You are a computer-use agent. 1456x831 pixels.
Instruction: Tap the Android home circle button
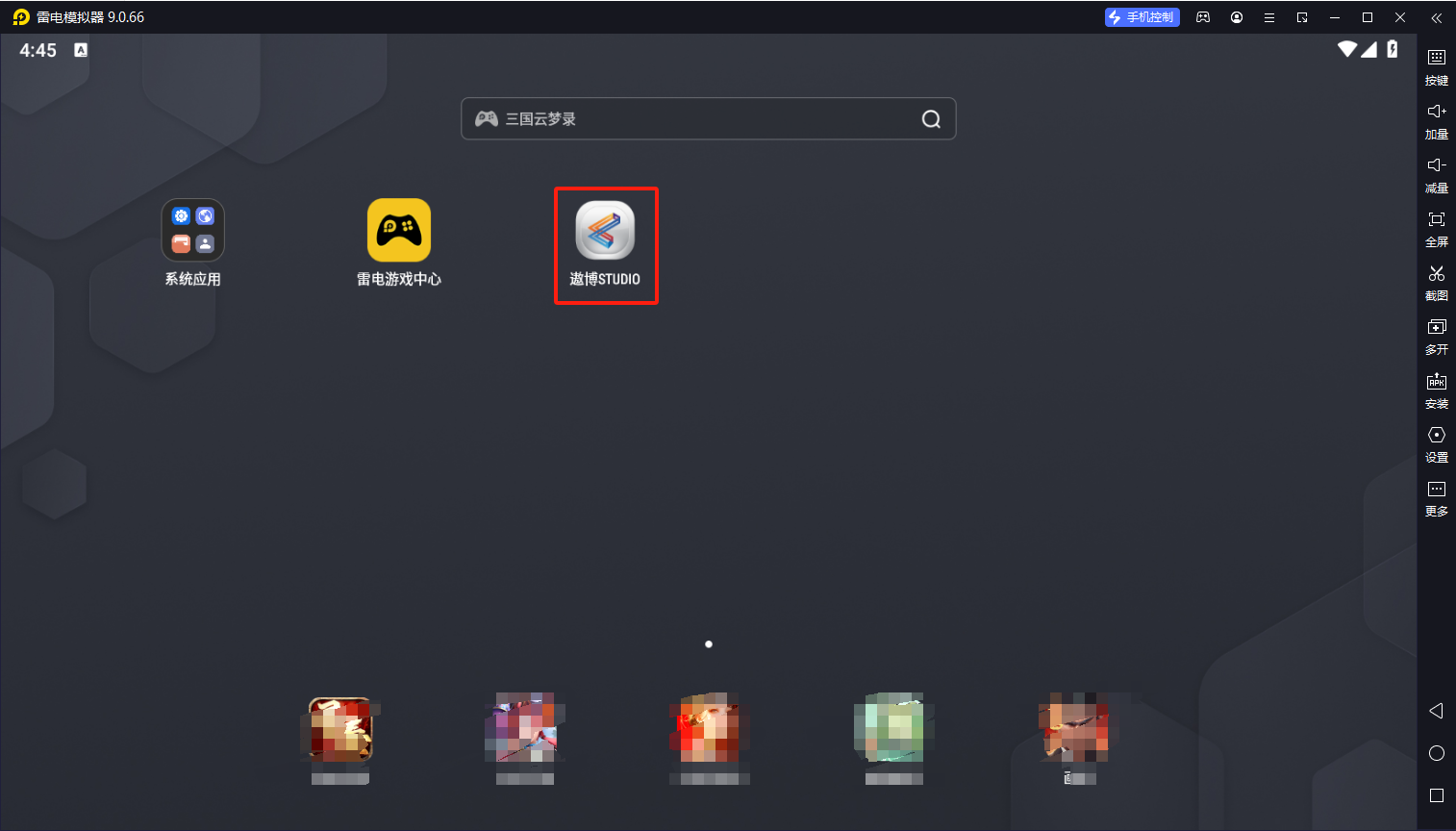(1437, 753)
